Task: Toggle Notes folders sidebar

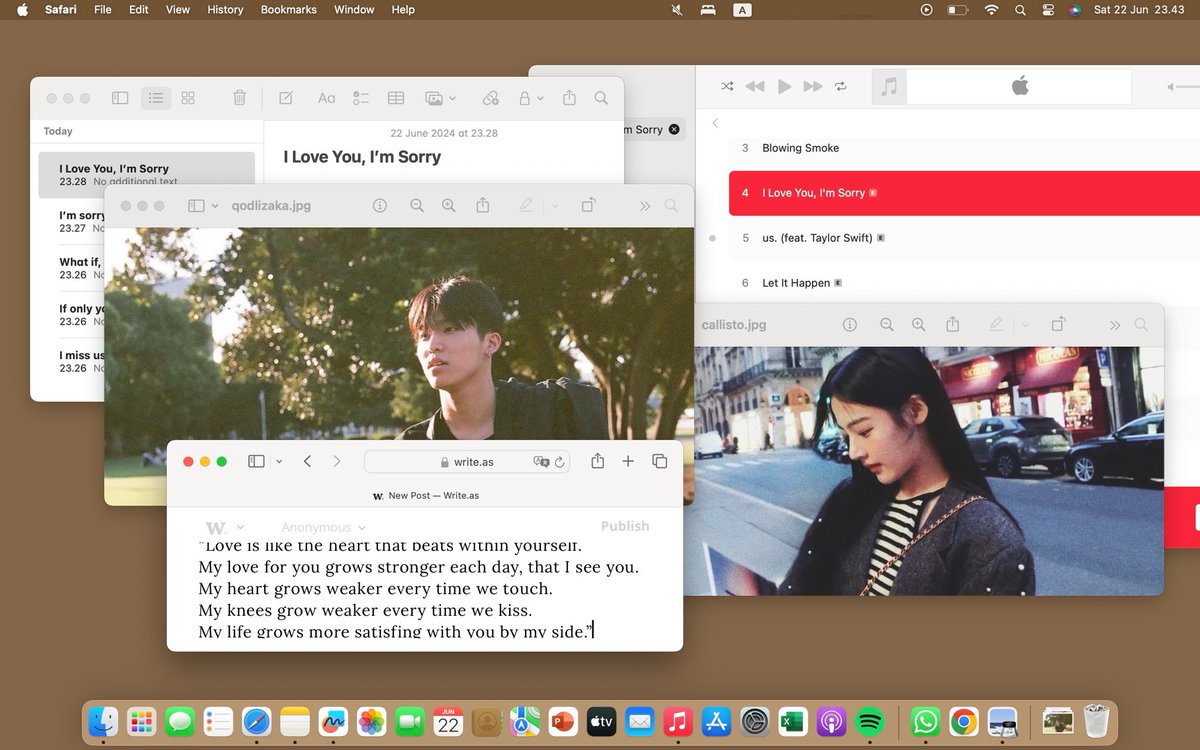Action: [120, 98]
